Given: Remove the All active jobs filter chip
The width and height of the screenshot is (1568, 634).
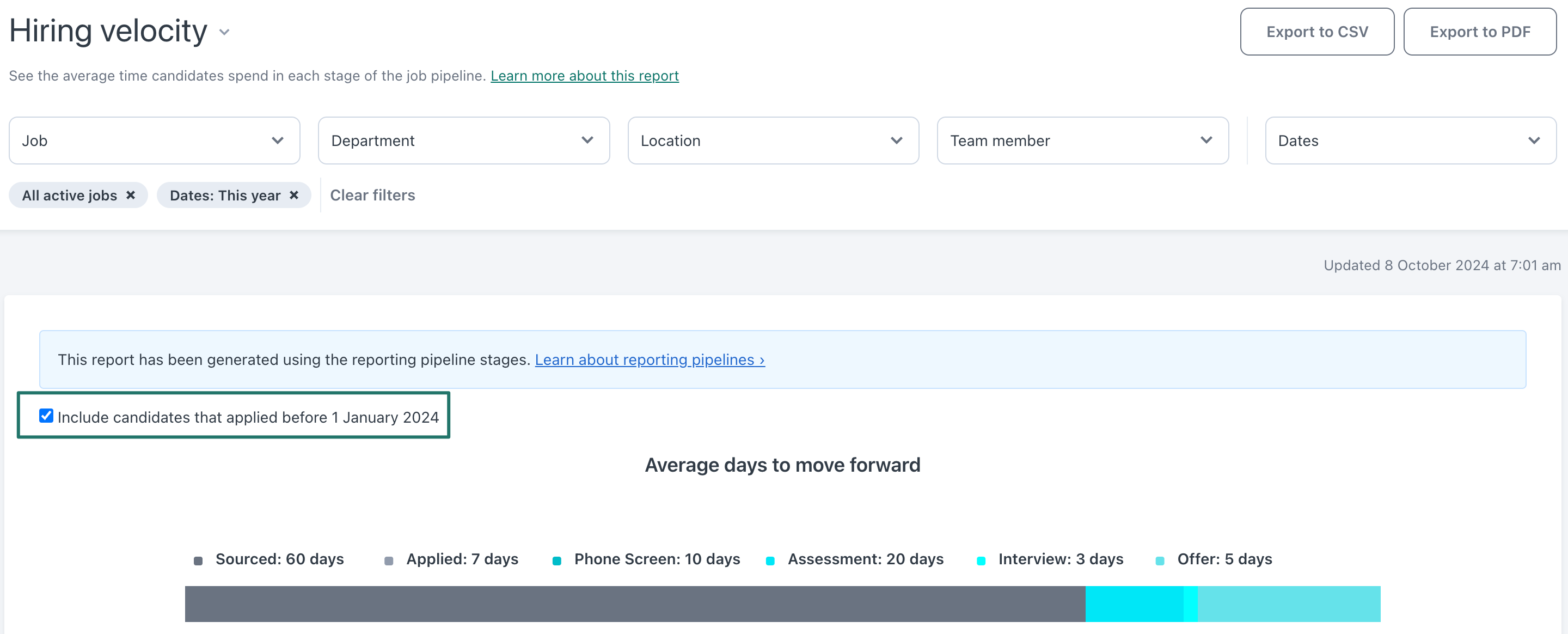Looking at the screenshot, I should point(130,195).
